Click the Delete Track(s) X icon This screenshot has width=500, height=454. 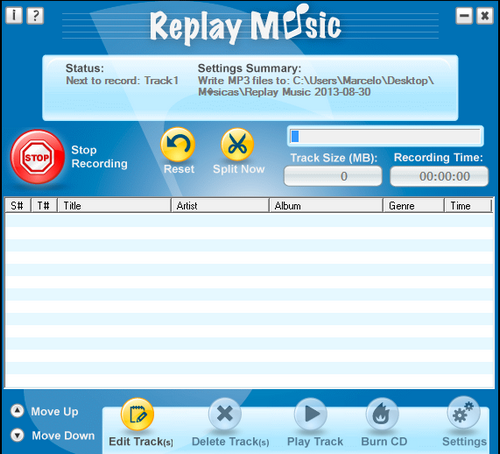(x=225, y=414)
